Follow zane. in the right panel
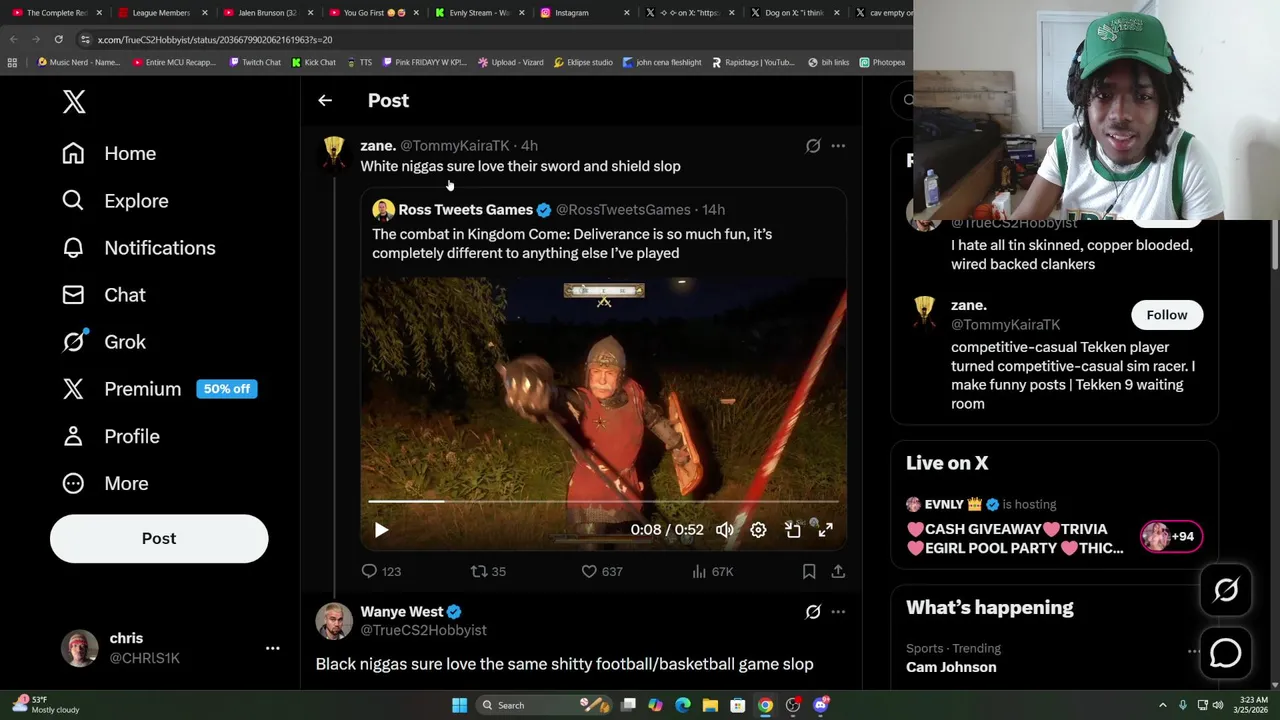This screenshot has width=1280, height=720. coord(1167,315)
